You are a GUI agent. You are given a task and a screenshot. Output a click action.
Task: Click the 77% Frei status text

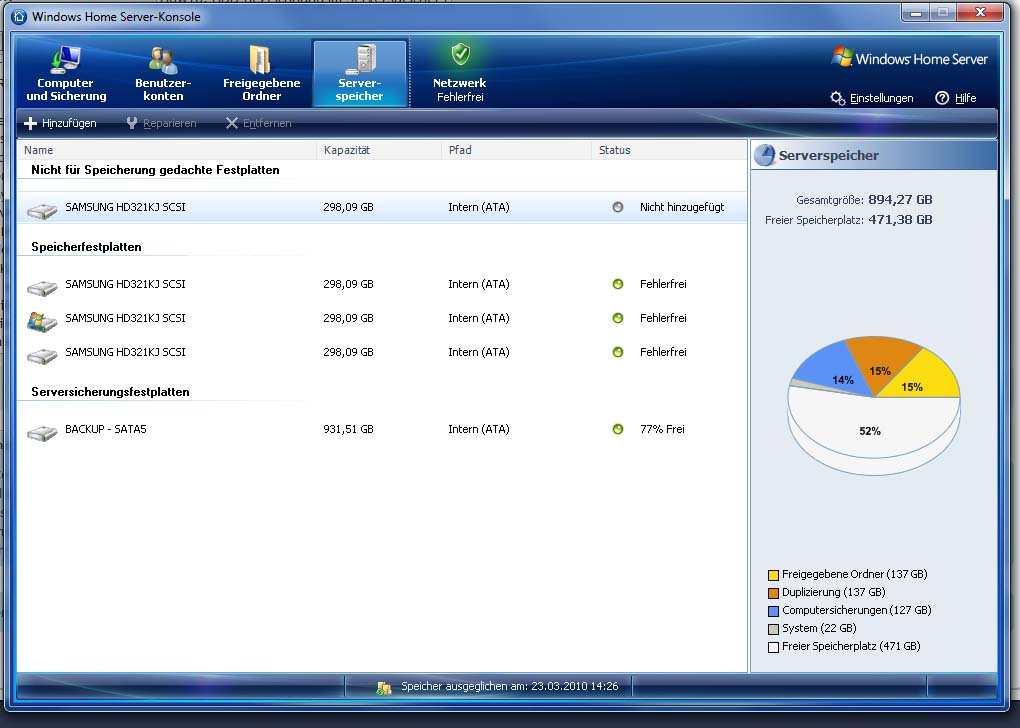[662, 429]
